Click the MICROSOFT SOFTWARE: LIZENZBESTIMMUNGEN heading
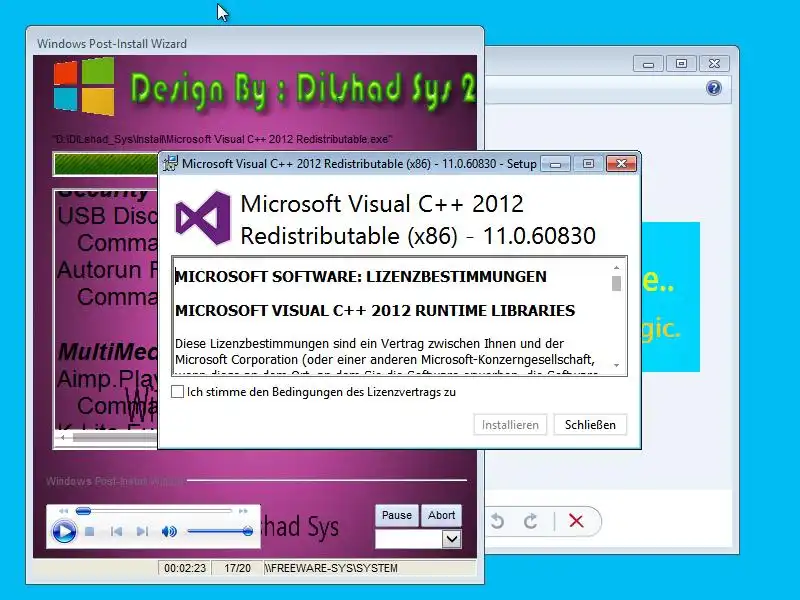The image size is (800, 600). pos(361,277)
